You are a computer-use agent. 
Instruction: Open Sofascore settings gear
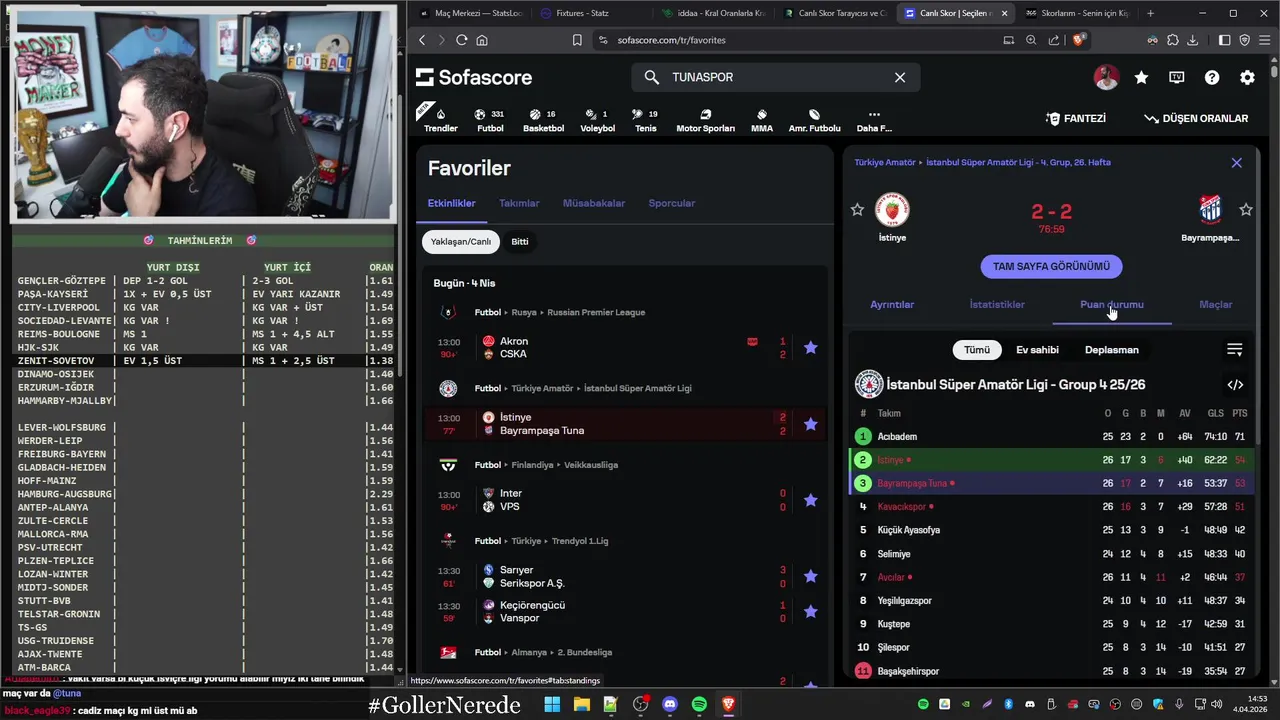pos(1247,77)
